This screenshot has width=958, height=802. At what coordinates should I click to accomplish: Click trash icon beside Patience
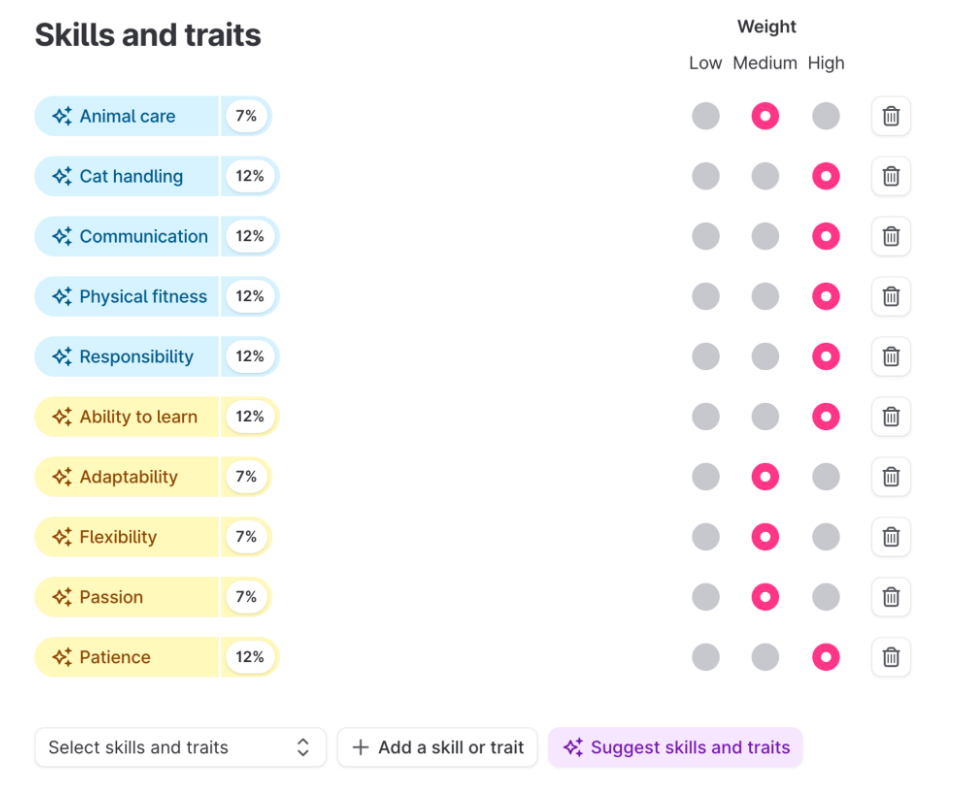(890, 657)
